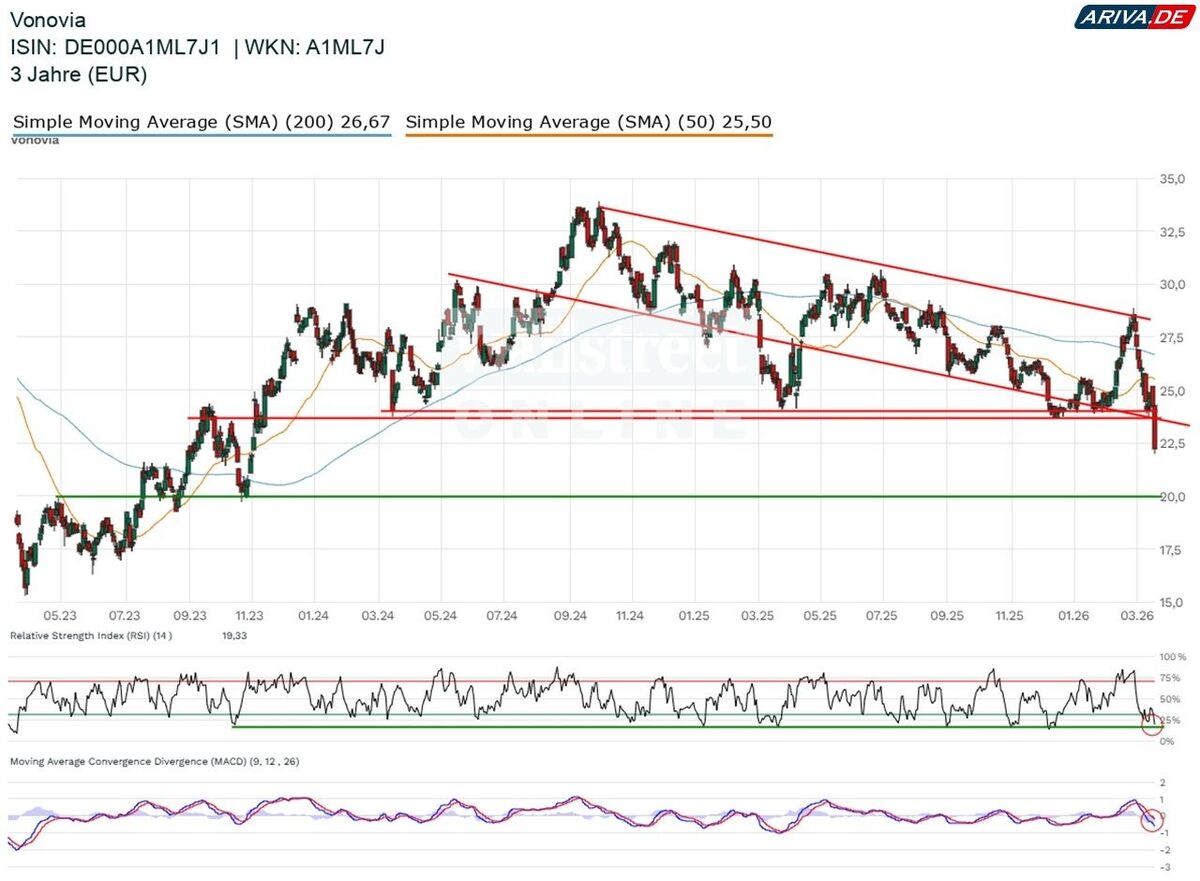Image resolution: width=1200 pixels, height=881 pixels.
Task: Click the small Vonovia series label above the chart
Action: [x=35, y=141]
